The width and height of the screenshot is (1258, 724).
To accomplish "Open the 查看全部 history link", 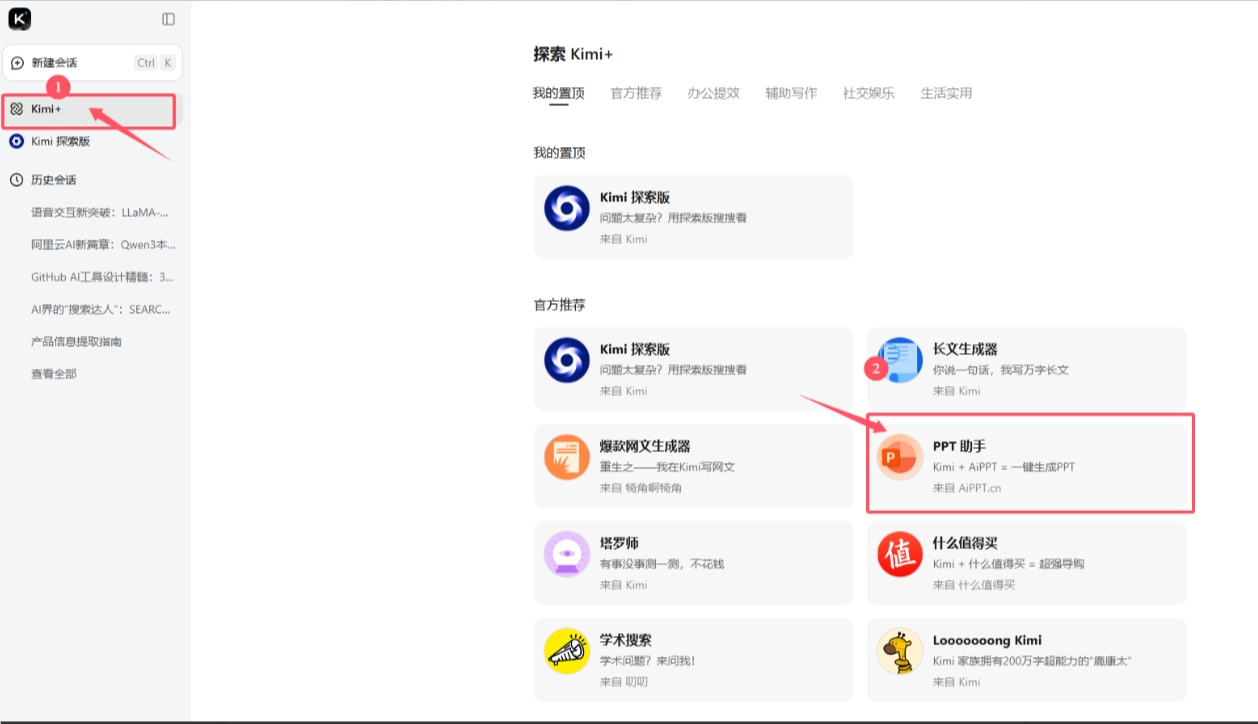I will click(54, 374).
